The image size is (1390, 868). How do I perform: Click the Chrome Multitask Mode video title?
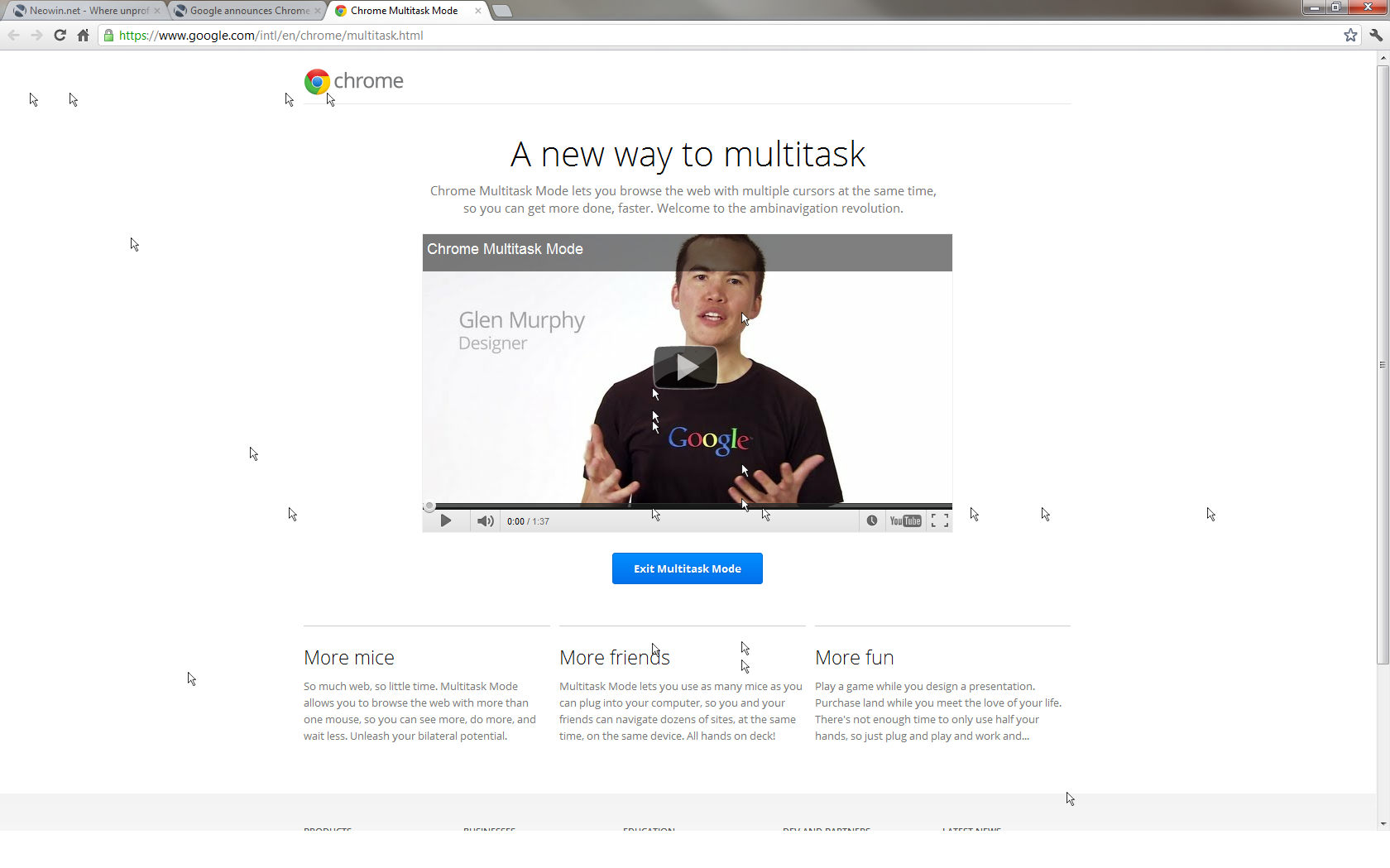point(505,249)
